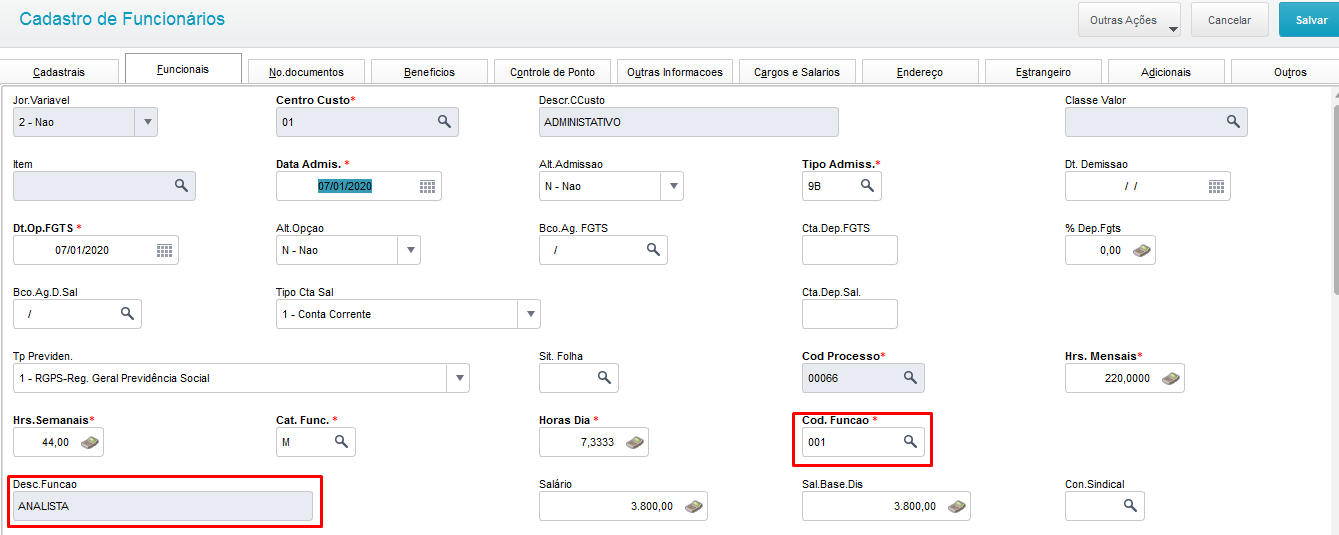Switch to Adicionais tab

tap(1166, 72)
